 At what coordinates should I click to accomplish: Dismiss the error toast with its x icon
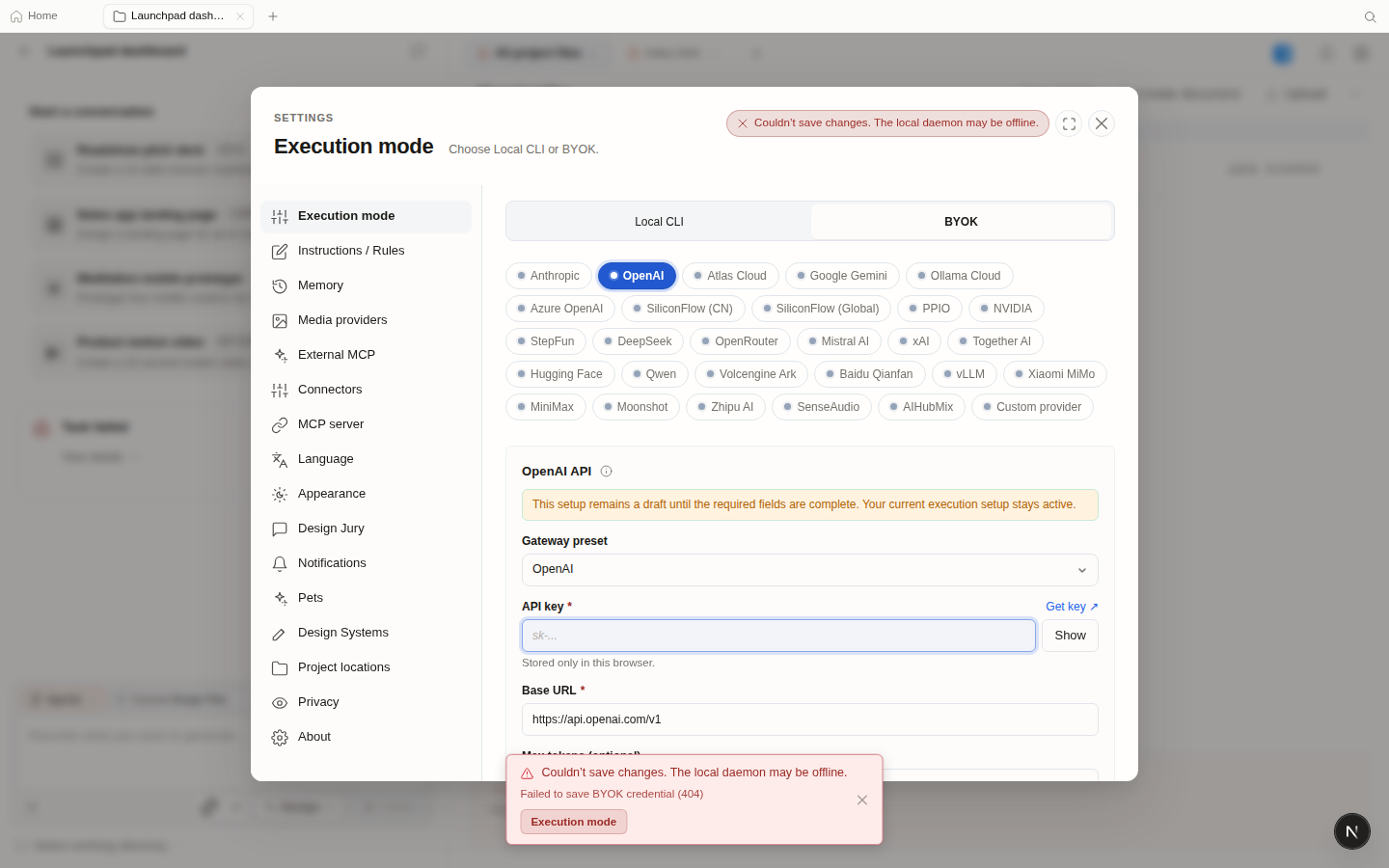(862, 800)
